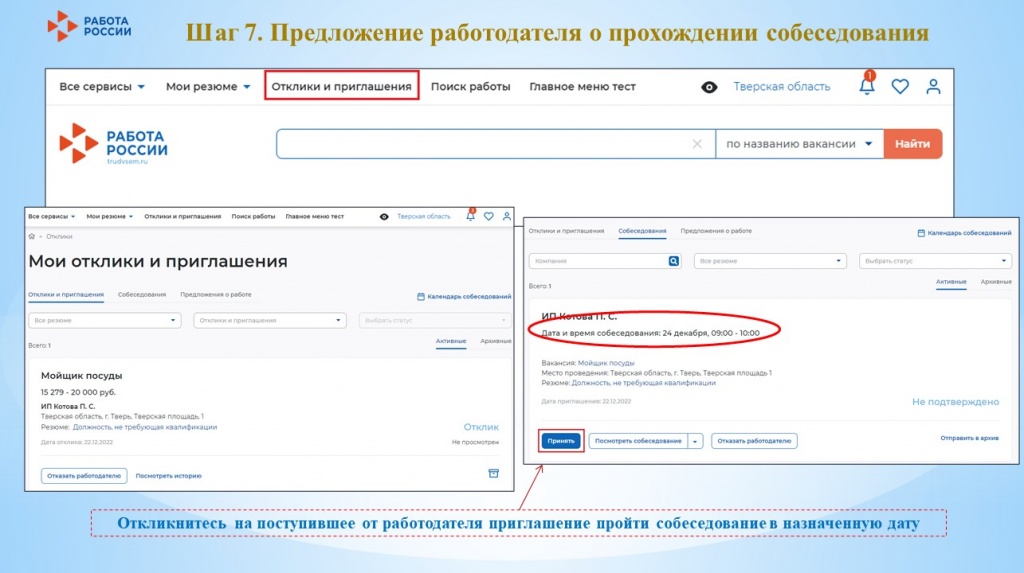Open the Мойщик посуды vacancy link in the right panel
Viewport: 1024px width, 573px height.
coord(606,363)
